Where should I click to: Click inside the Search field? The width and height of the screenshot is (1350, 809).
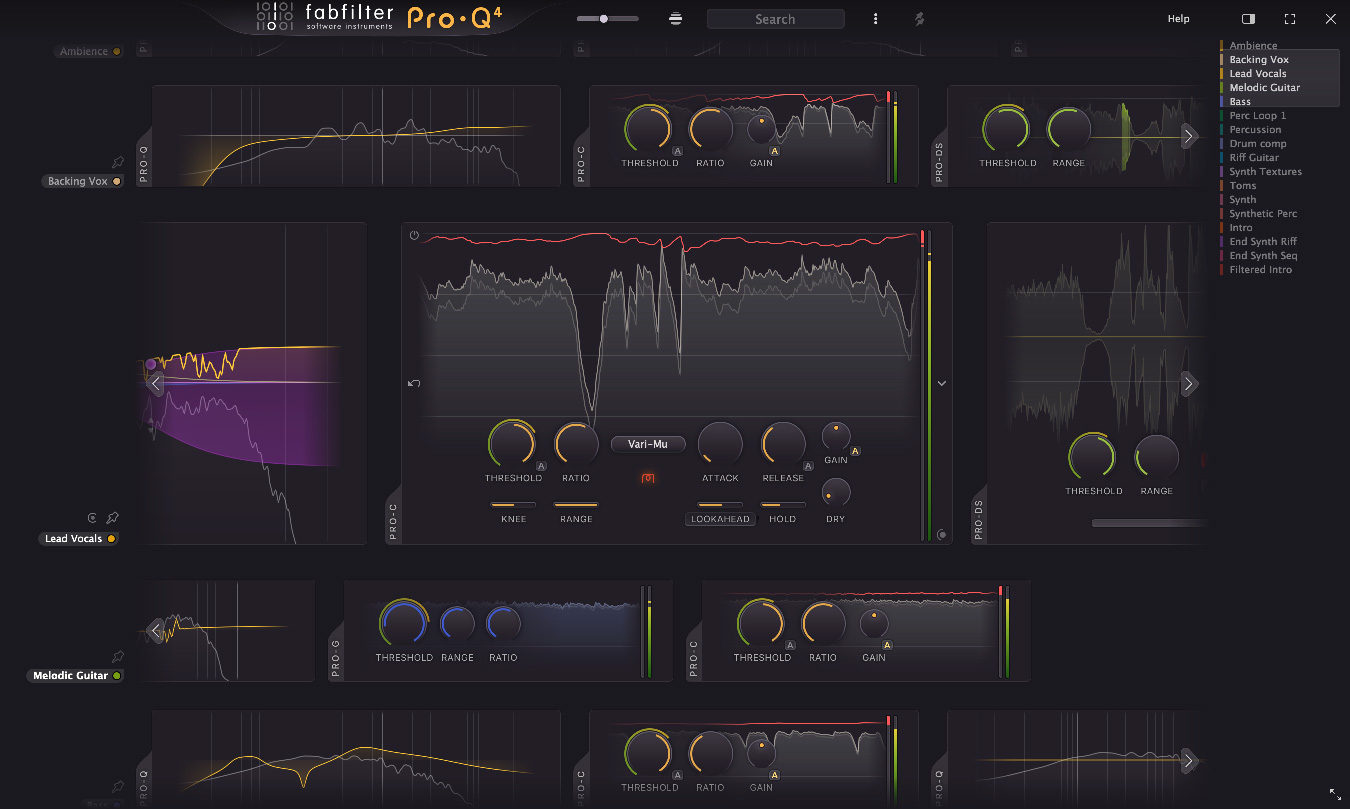(775, 18)
